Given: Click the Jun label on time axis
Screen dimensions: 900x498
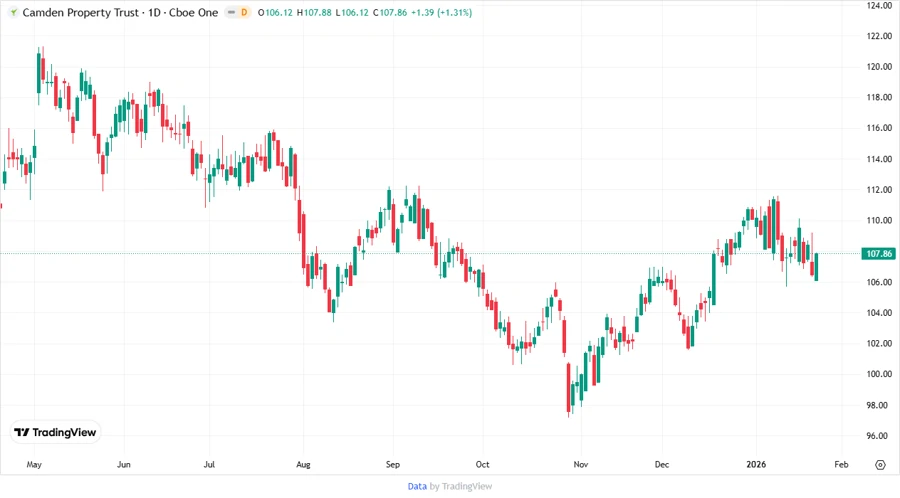Looking at the screenshot, I should coord(123,464).
